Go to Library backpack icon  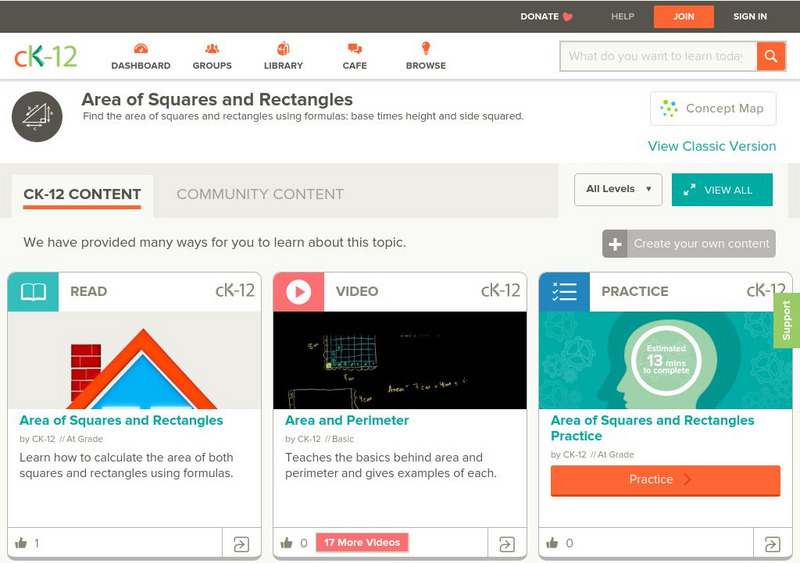[x=283, y=49]
